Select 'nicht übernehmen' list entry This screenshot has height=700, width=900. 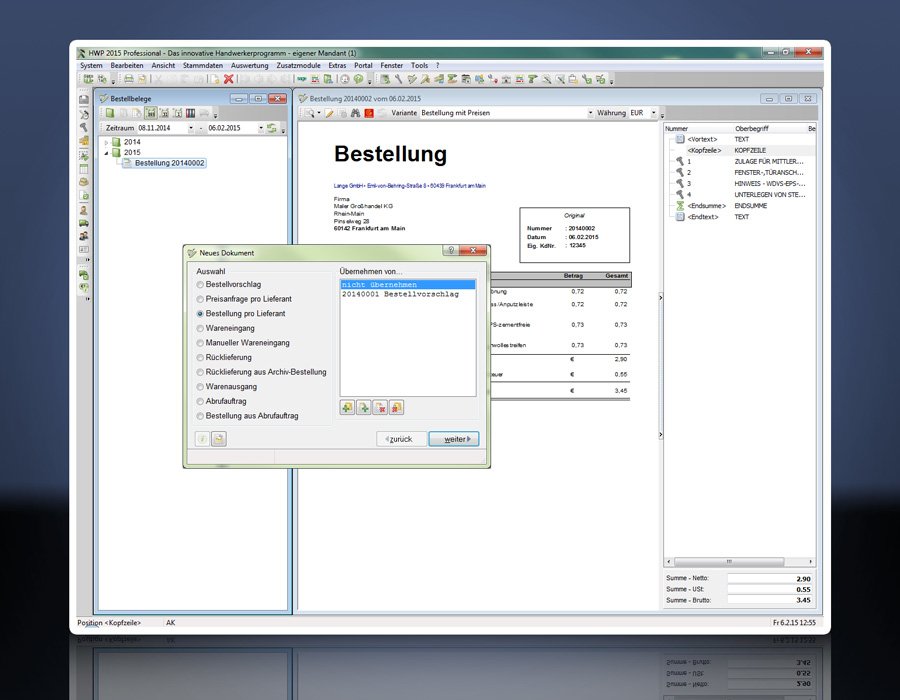tap(408, 285)
